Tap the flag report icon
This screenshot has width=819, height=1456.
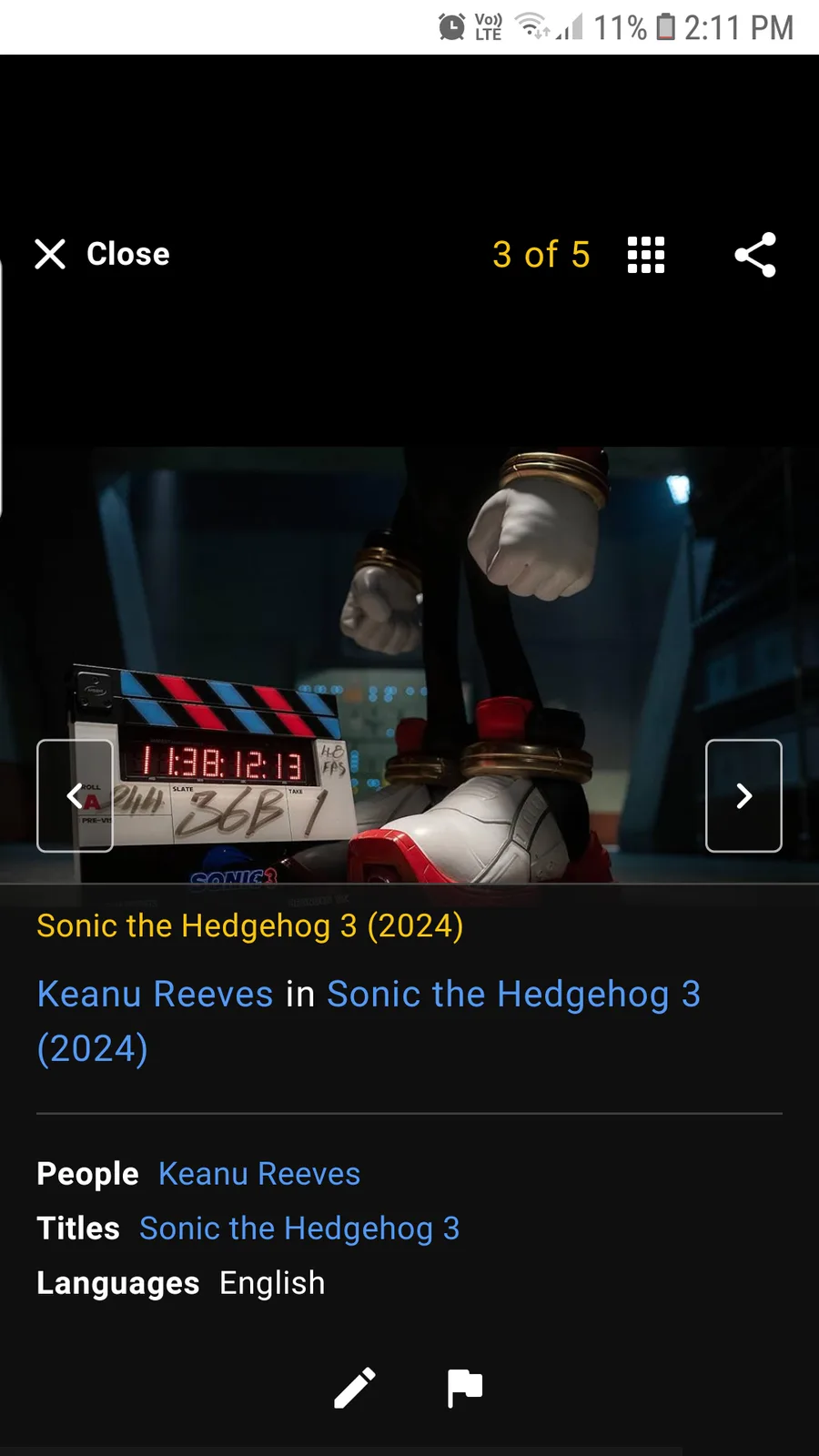[465, 1388]
